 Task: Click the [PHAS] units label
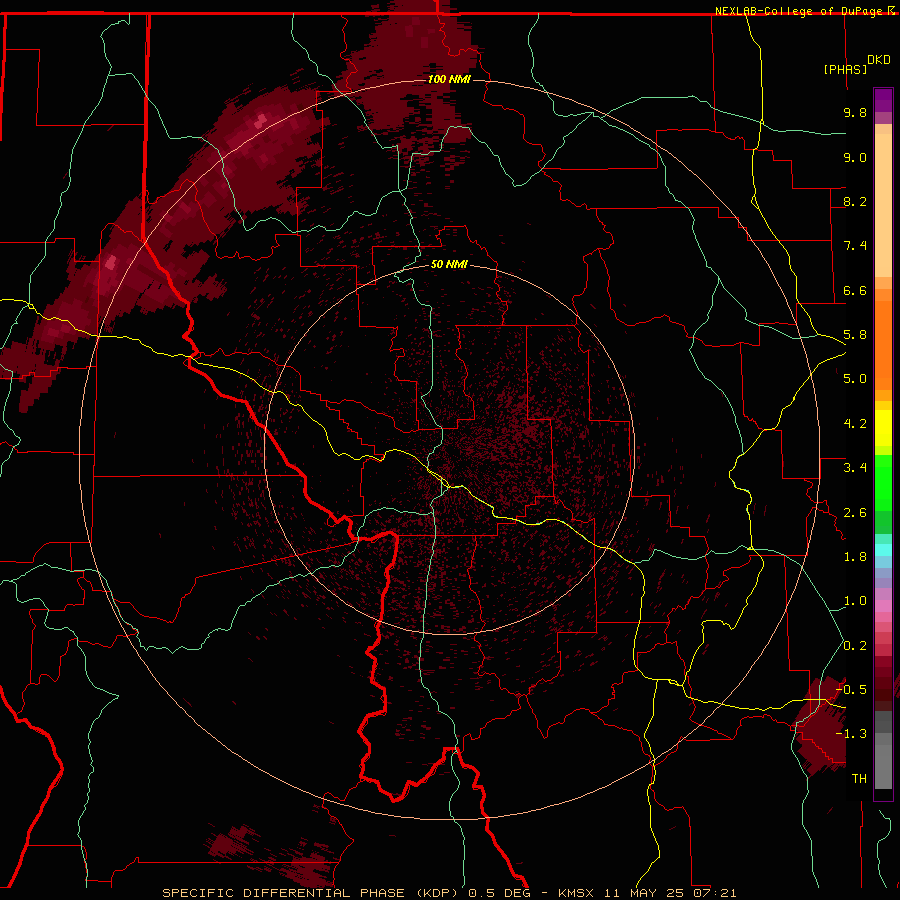coord(845,69)
